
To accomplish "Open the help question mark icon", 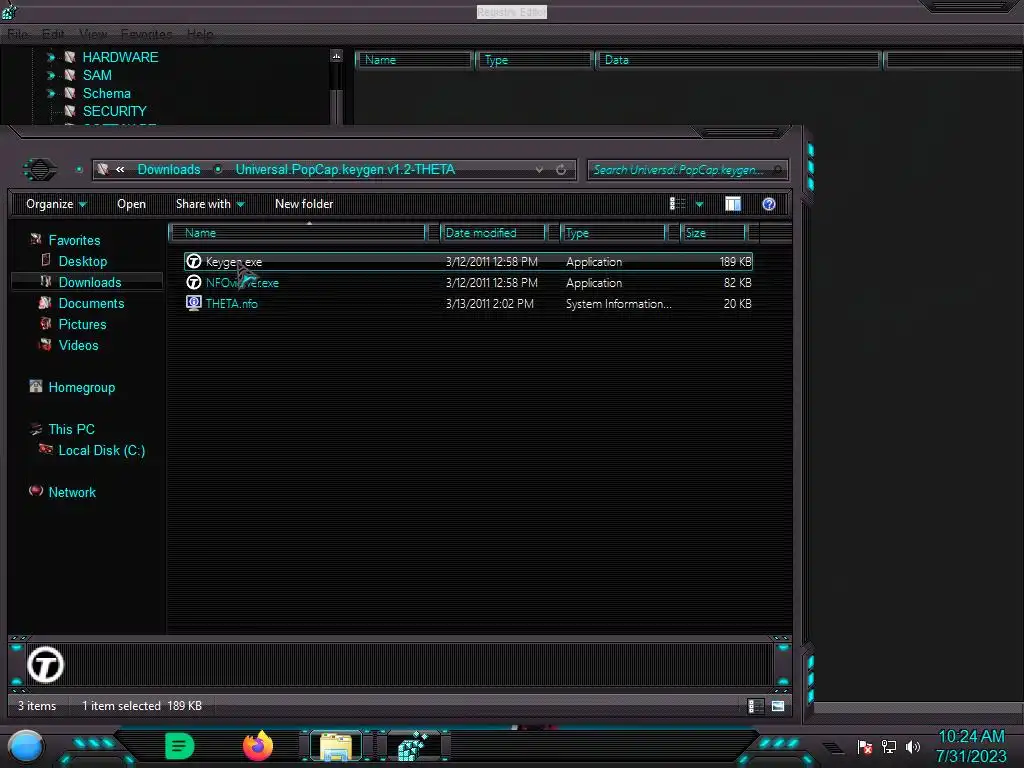I will pyautogui.click(x=769, y=204).
